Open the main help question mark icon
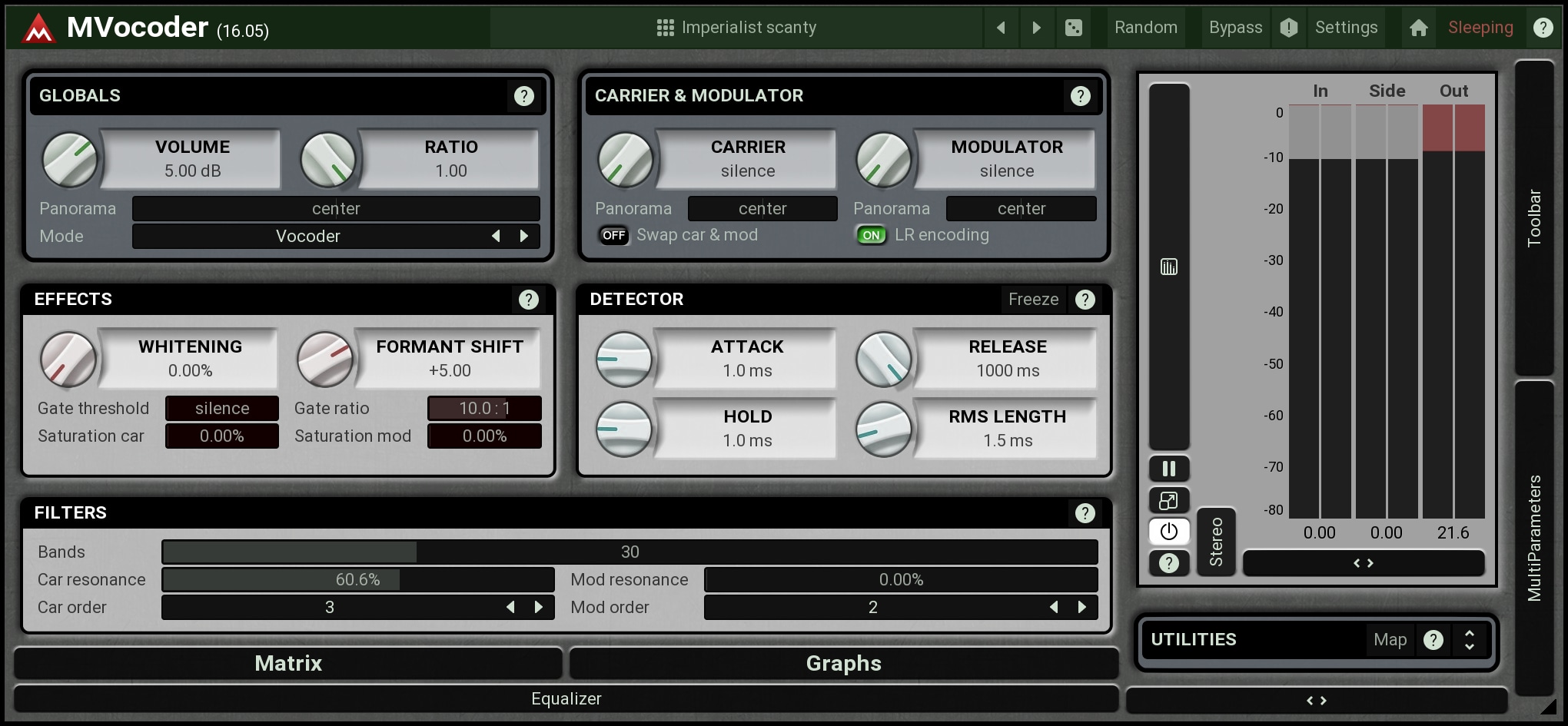Screen dimensions: 1568x726 pyautogui.click(x=1543, y=28)
